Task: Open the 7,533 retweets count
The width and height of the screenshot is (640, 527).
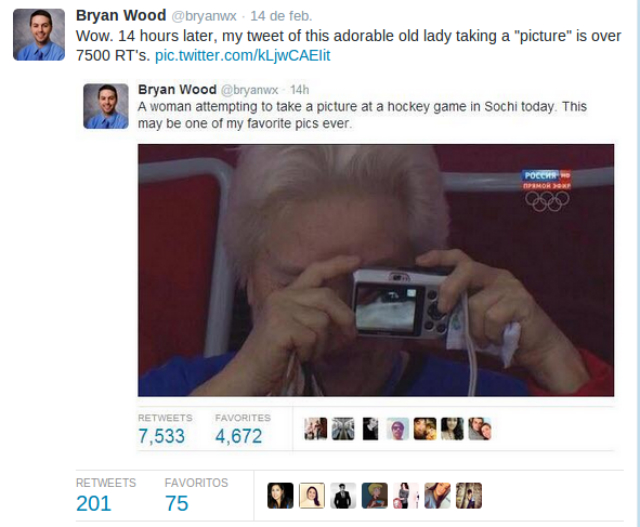Action: [x=161, y=436]
